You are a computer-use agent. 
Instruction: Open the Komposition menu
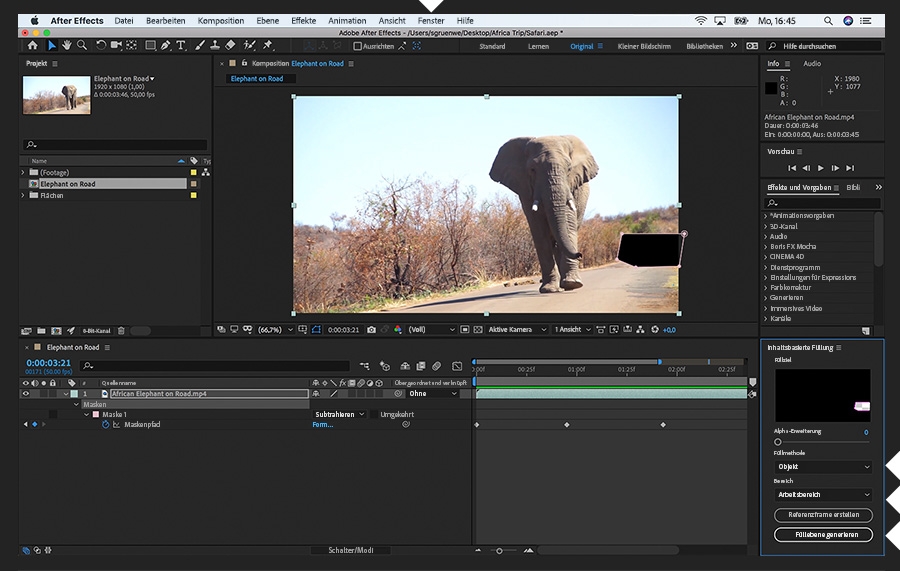point(220,20)
